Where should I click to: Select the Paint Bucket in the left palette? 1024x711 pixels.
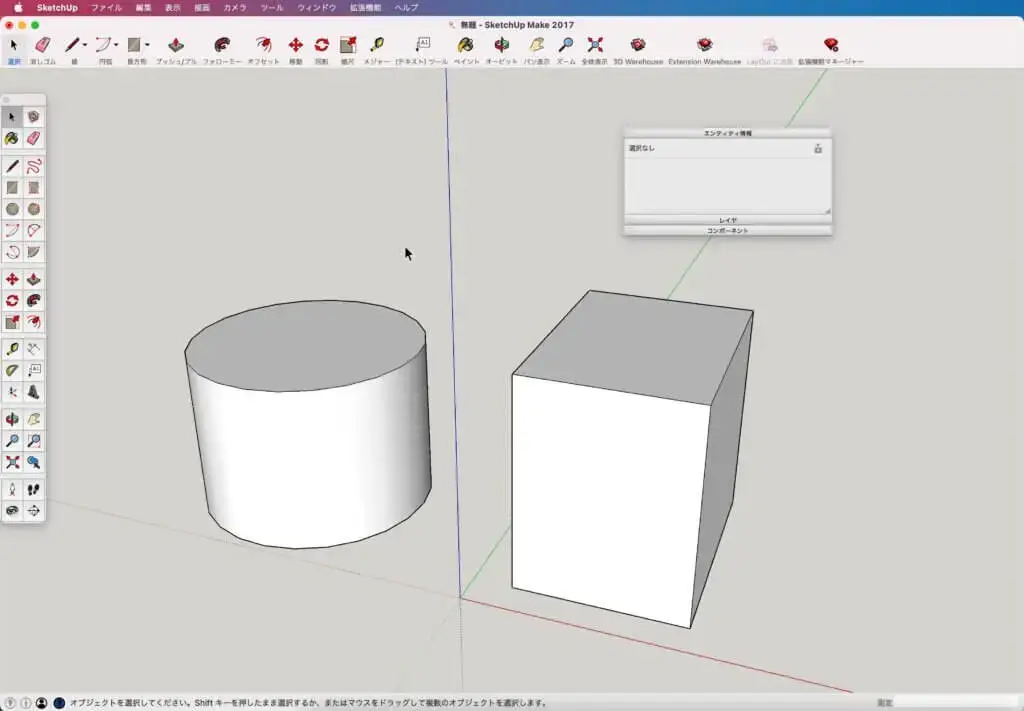(12, 138)
